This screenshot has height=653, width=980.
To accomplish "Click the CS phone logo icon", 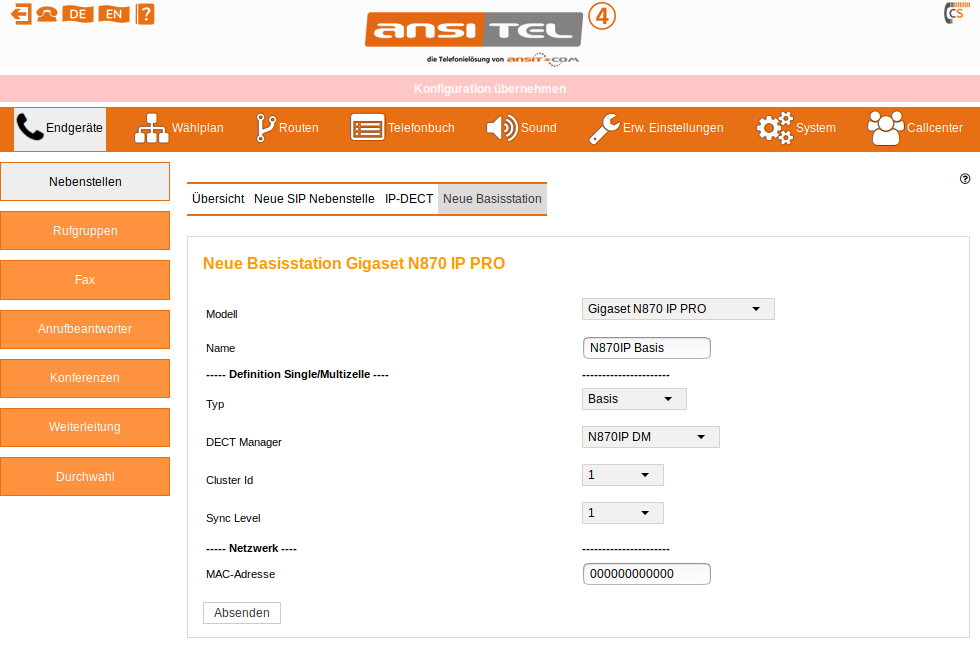I will [x=953, y=14].
